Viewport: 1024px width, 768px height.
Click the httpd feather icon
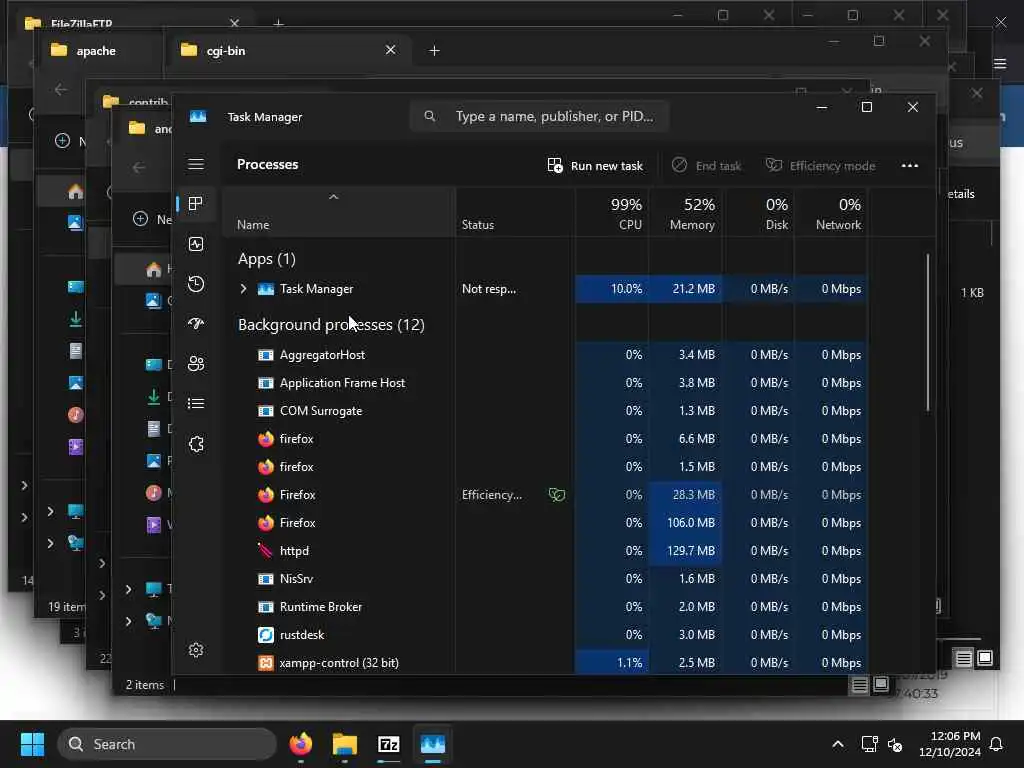(x=265, y=551)
